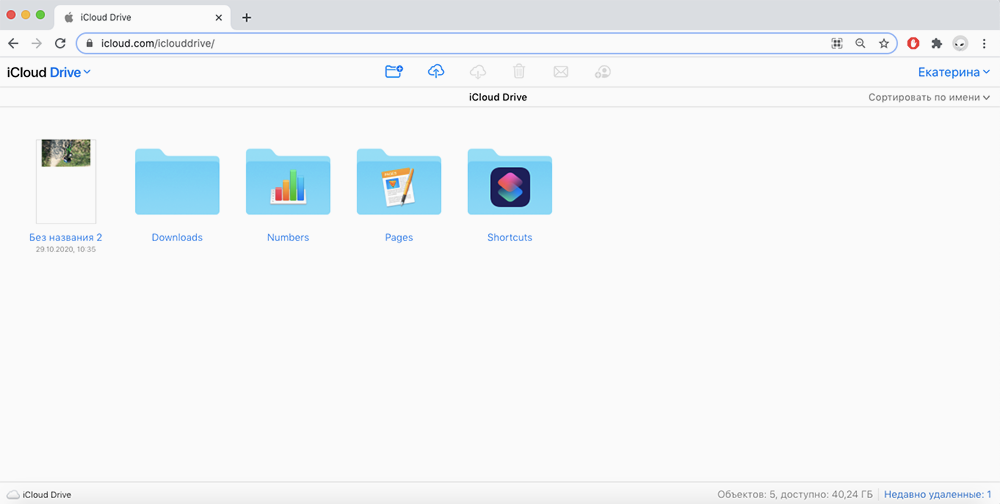Open a new browser tab
1000x504 pixels.
[x=247, y=17]
